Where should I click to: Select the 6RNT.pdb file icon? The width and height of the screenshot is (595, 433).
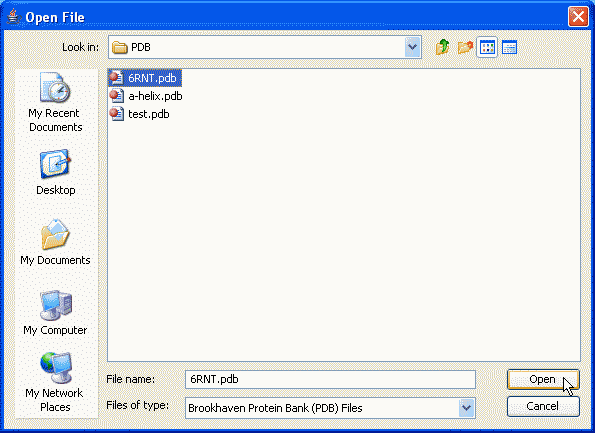pos(116,78)
